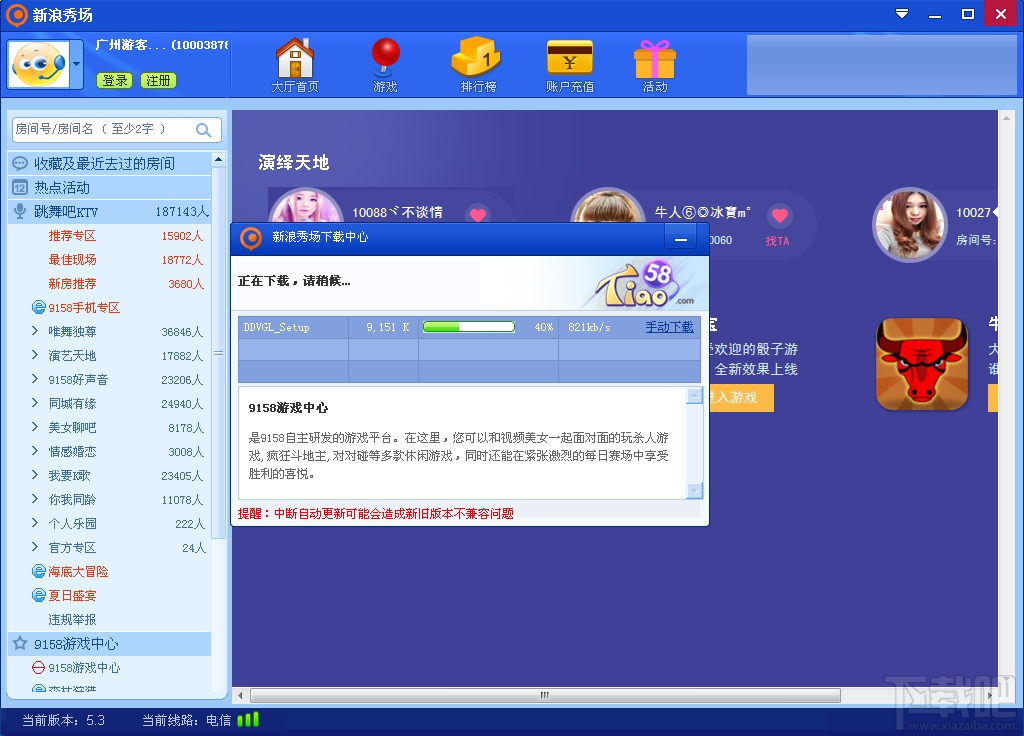Screen dimensions: 1024x736
Task: Open 违规举报 entry
Action: [x=72, y=620]
